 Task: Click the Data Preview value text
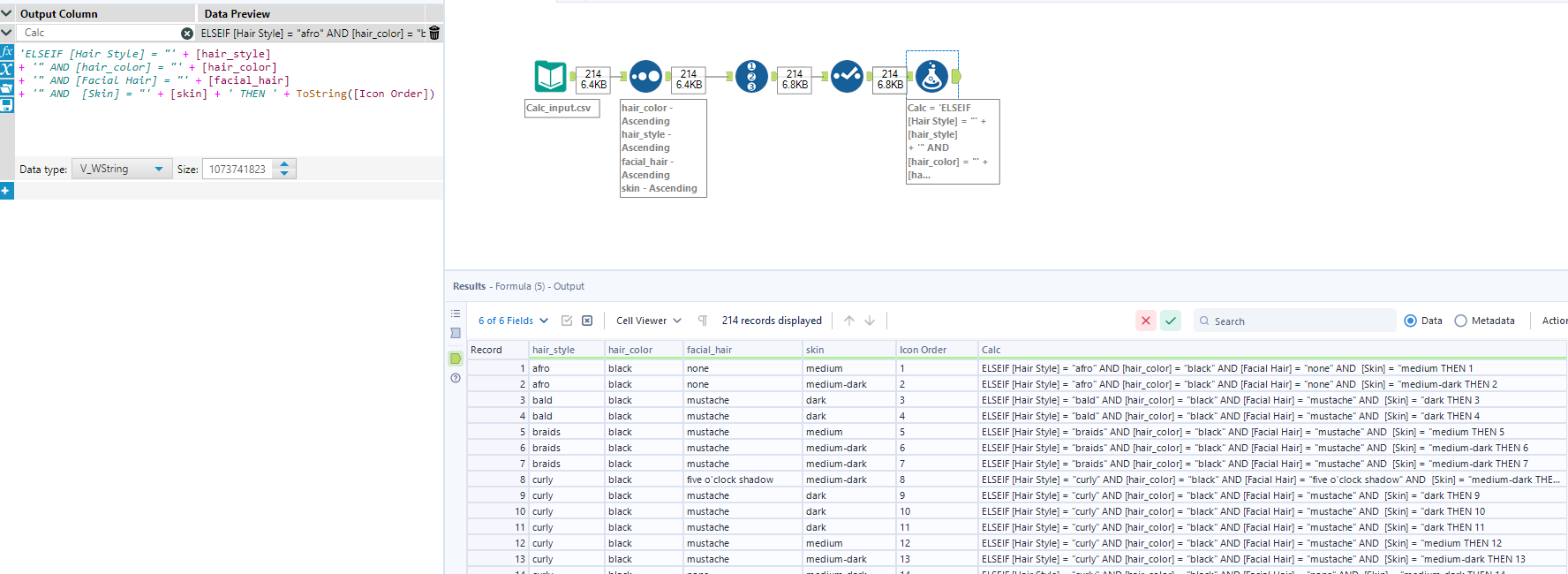(313, 33)
